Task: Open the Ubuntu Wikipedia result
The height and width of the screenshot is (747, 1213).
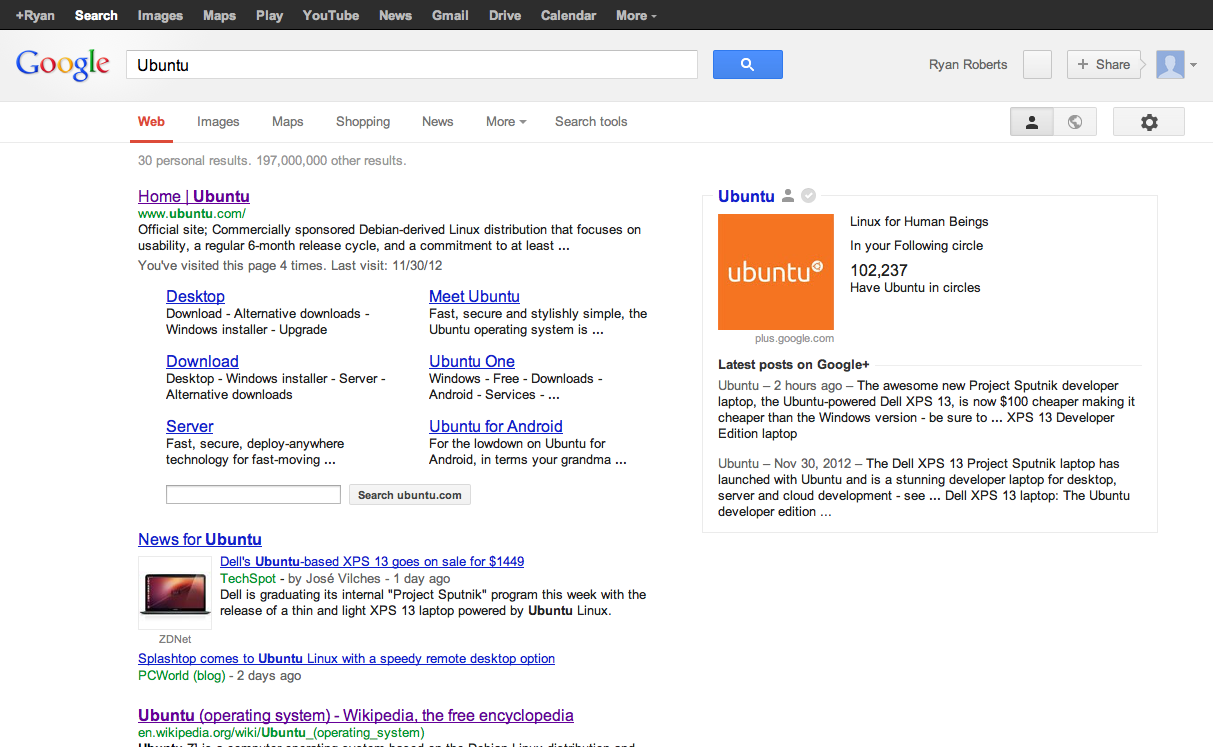Action: click(x=356, y=715)
